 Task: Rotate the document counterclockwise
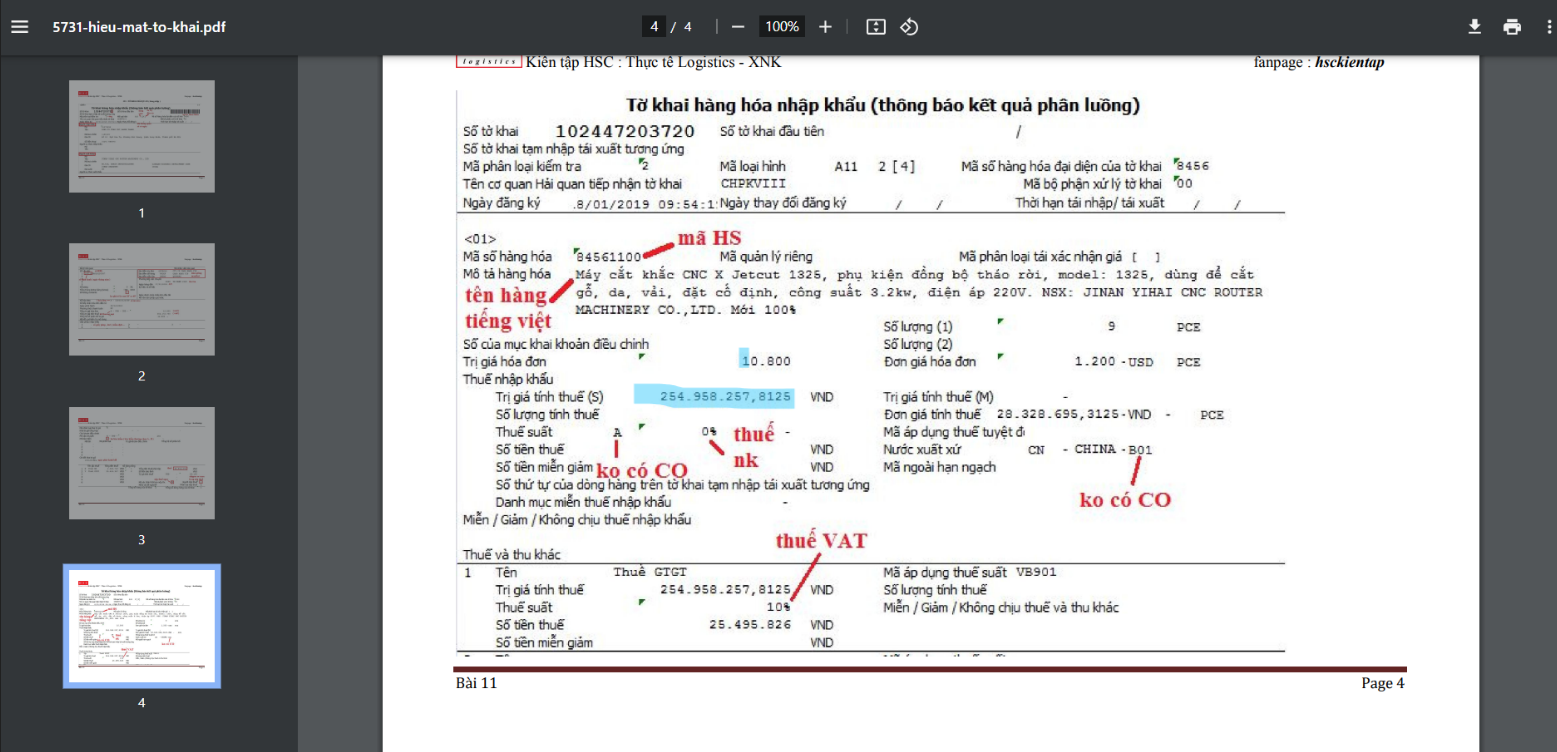(909, 27)
